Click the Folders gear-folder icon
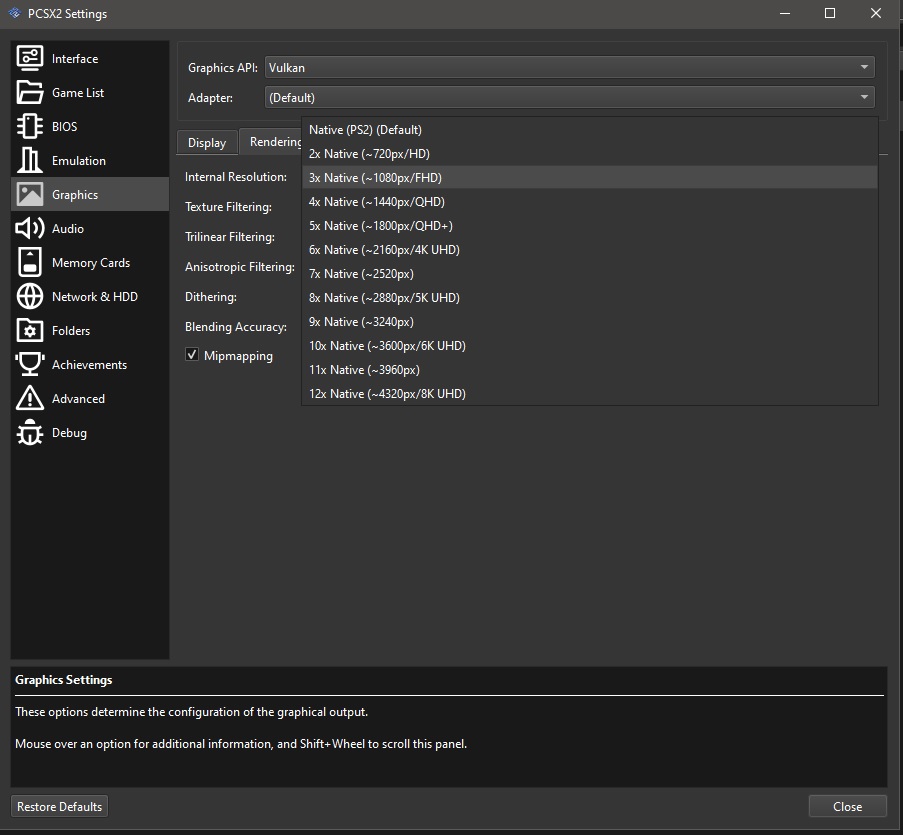903x835 pixels. click(x=29, y=330)
